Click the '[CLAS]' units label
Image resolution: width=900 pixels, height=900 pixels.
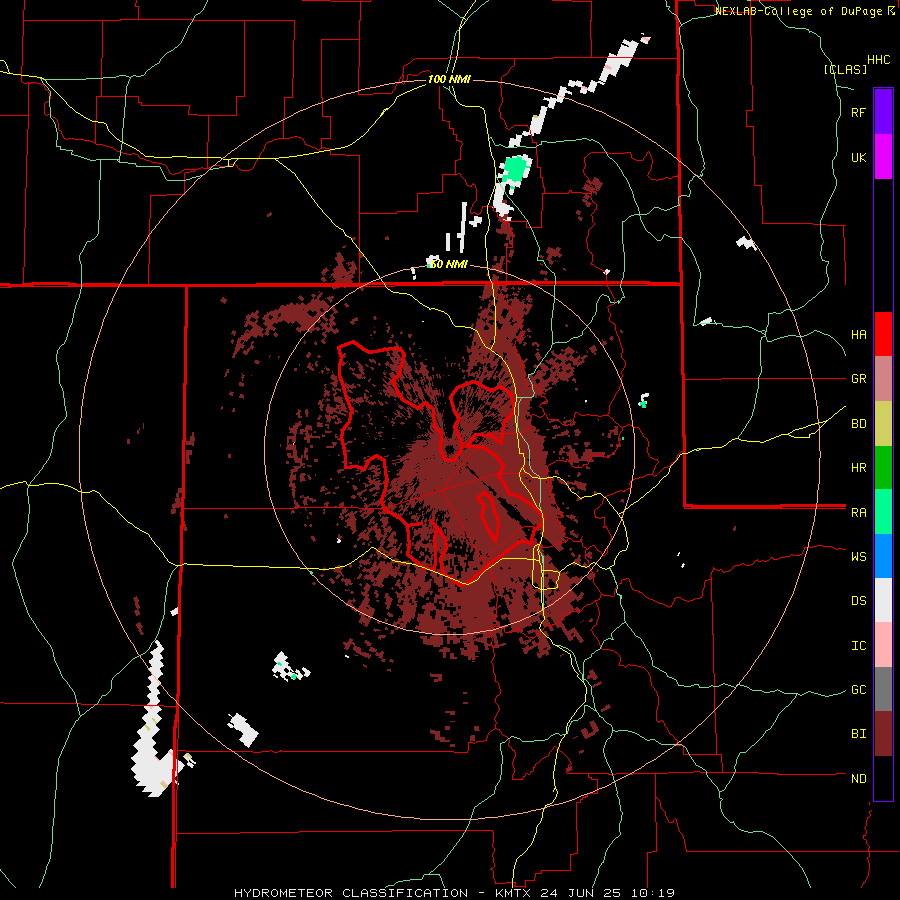click(845, 70)
